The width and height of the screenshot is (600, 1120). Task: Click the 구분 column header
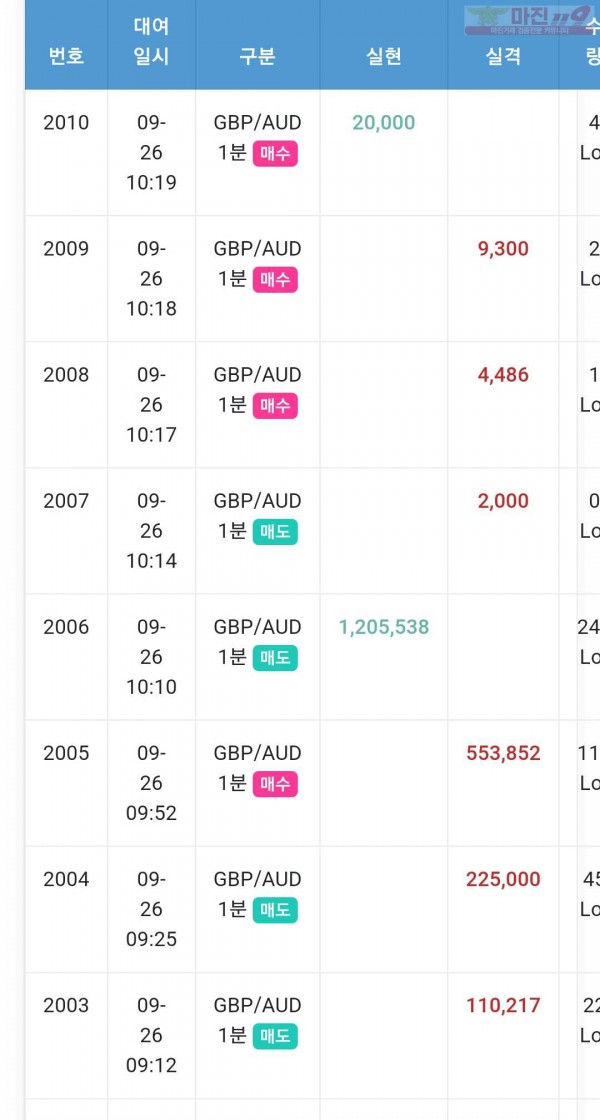coord(257,56)
